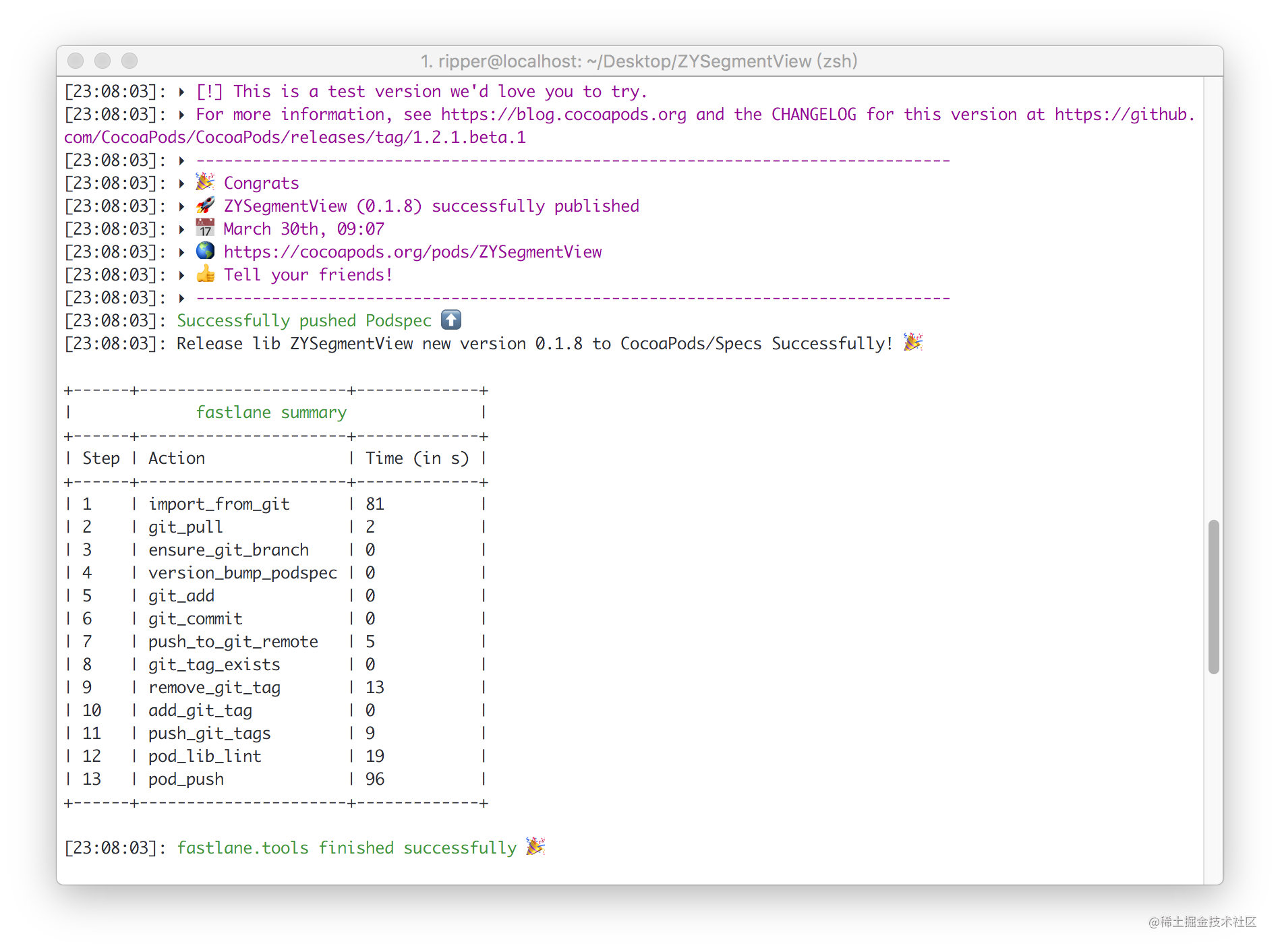Click the terminal vertical scrollbar thumb
This screenshot has height=952, width=1280.
coord(1214,597)
